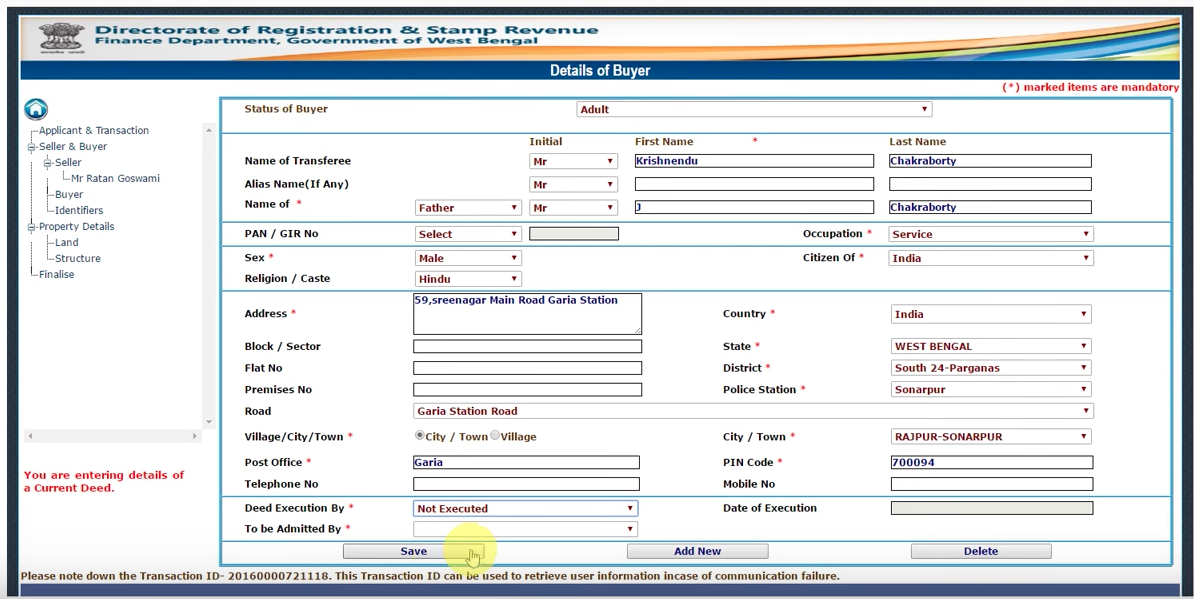The width and height of the screenshot is (1194, 599).
Task: Open Road dropdown showing Garia Station Road
Action: 753,411
